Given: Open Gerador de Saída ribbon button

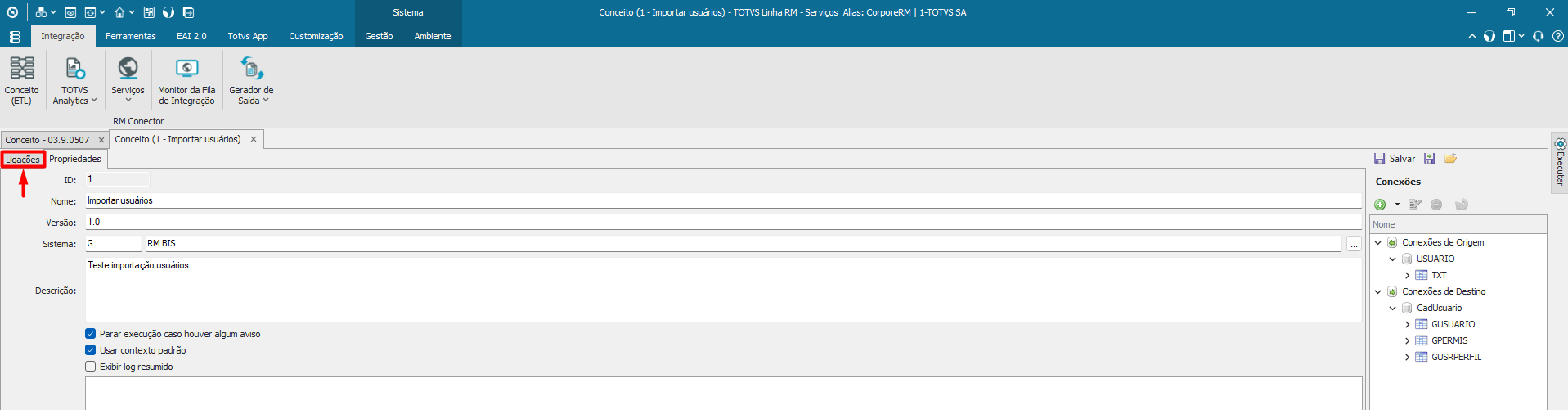Looking at the screenshot, I should tap(251, 80).
